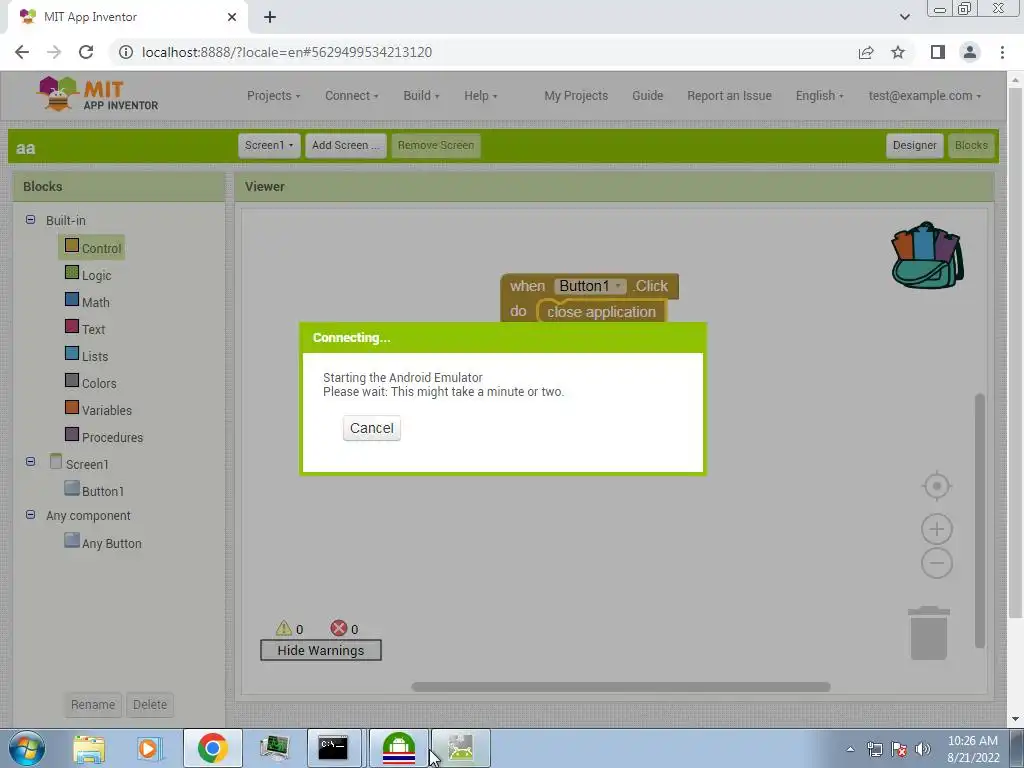
Task: Click the MIT App Inventor logo
Action: pyautogui.click(x=98, y=95)
